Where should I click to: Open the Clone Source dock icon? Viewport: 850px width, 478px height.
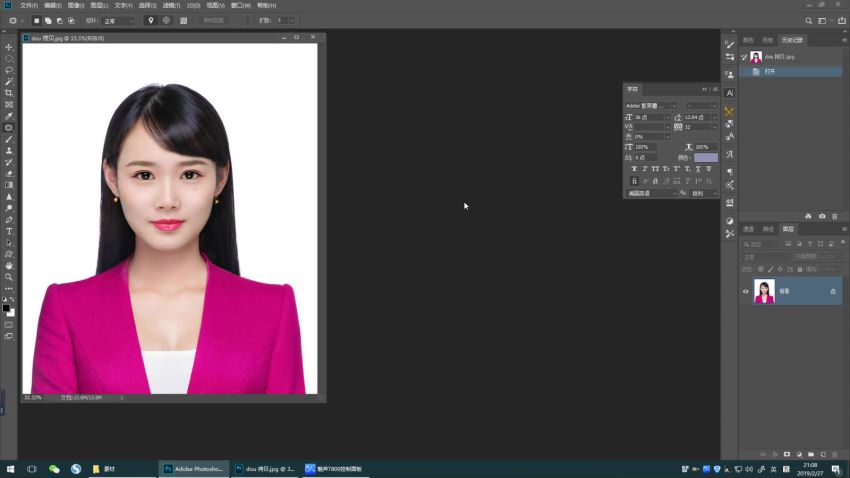tap(730, 74)
